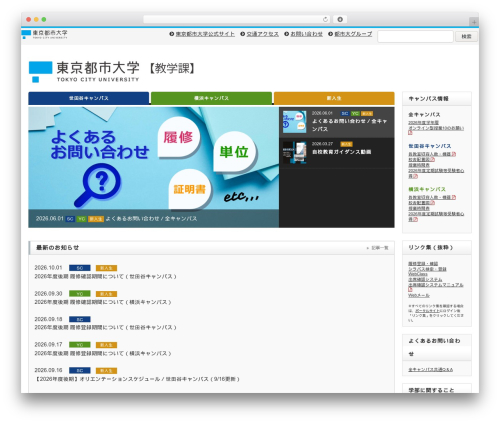Click 新入生 tag on the 2026.09.16 news item

pos(106,371)
